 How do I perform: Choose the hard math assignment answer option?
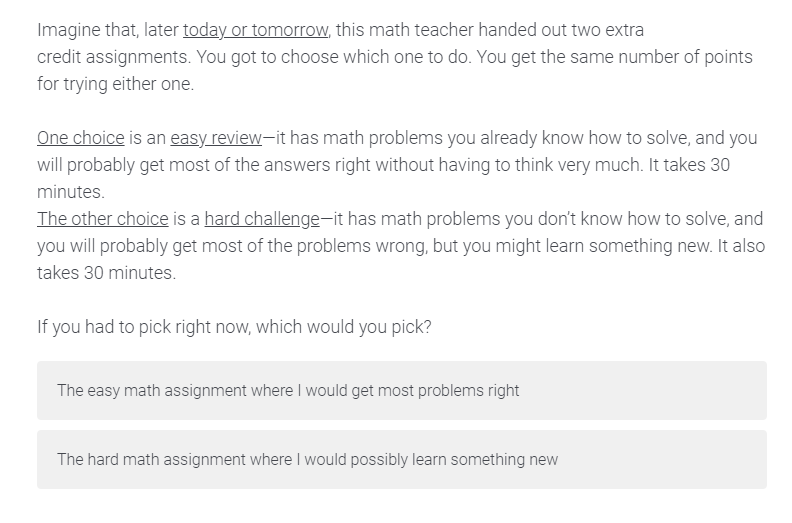[402, 459]
